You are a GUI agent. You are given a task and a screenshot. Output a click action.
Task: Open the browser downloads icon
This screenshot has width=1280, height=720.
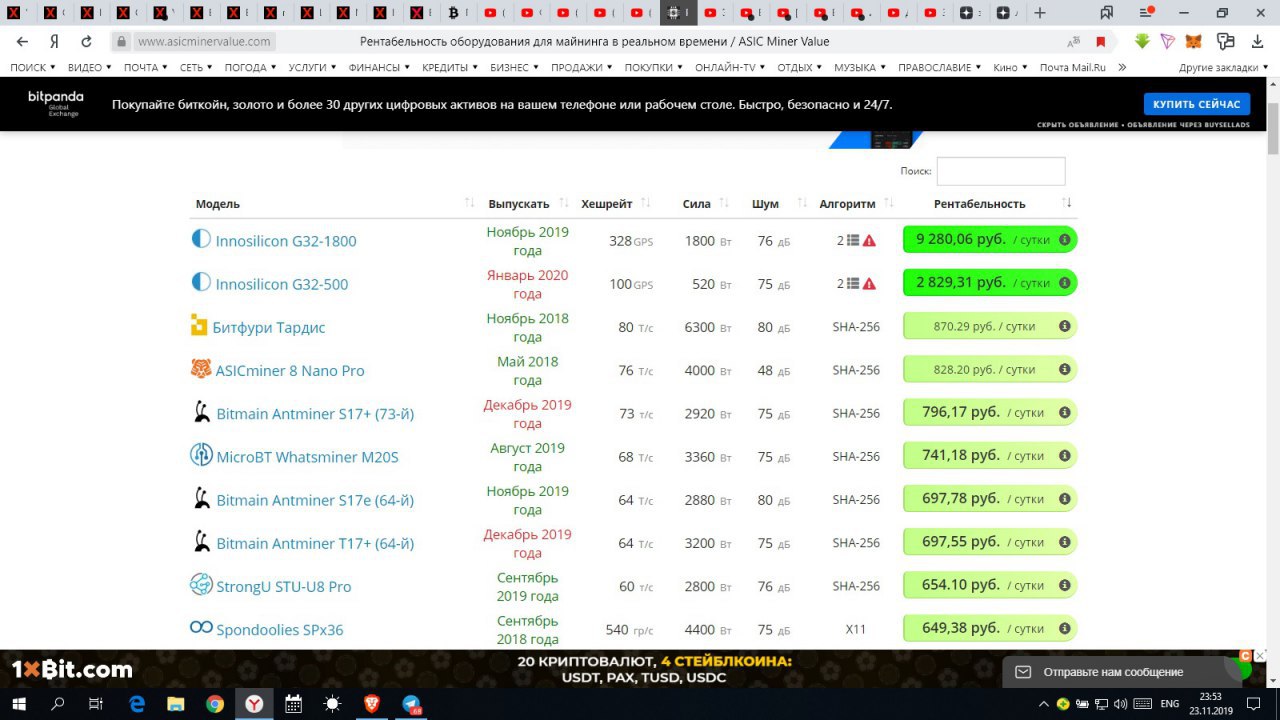(x=1258, y=42)
